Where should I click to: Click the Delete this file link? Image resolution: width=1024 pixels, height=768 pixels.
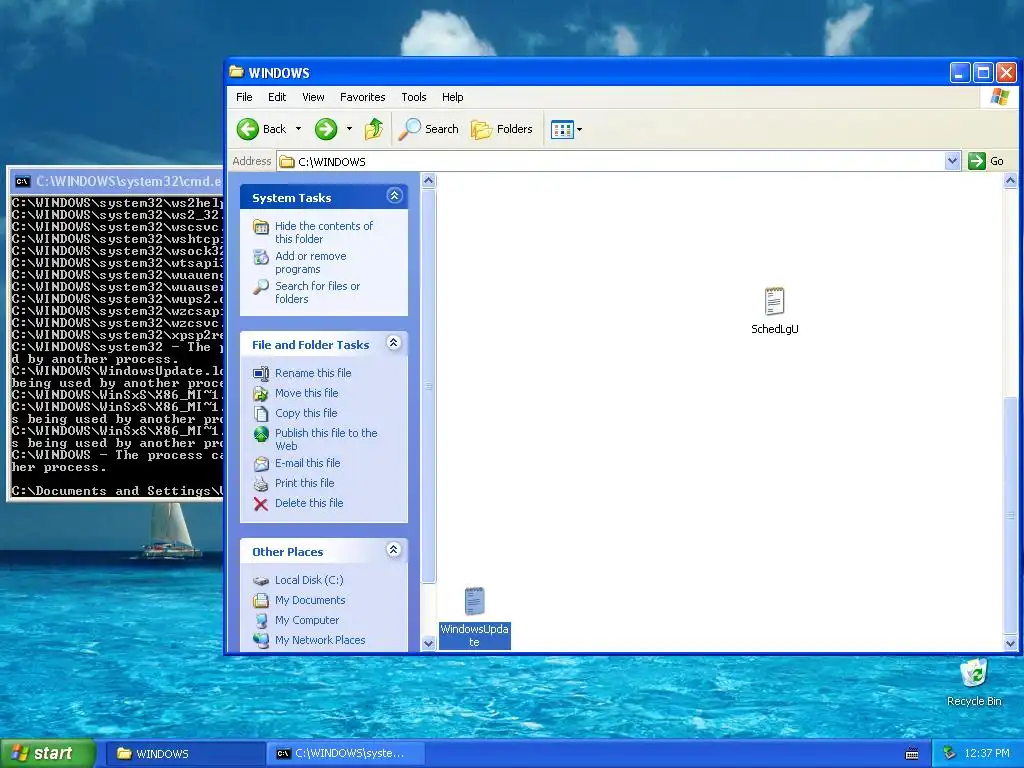[309, 503]
